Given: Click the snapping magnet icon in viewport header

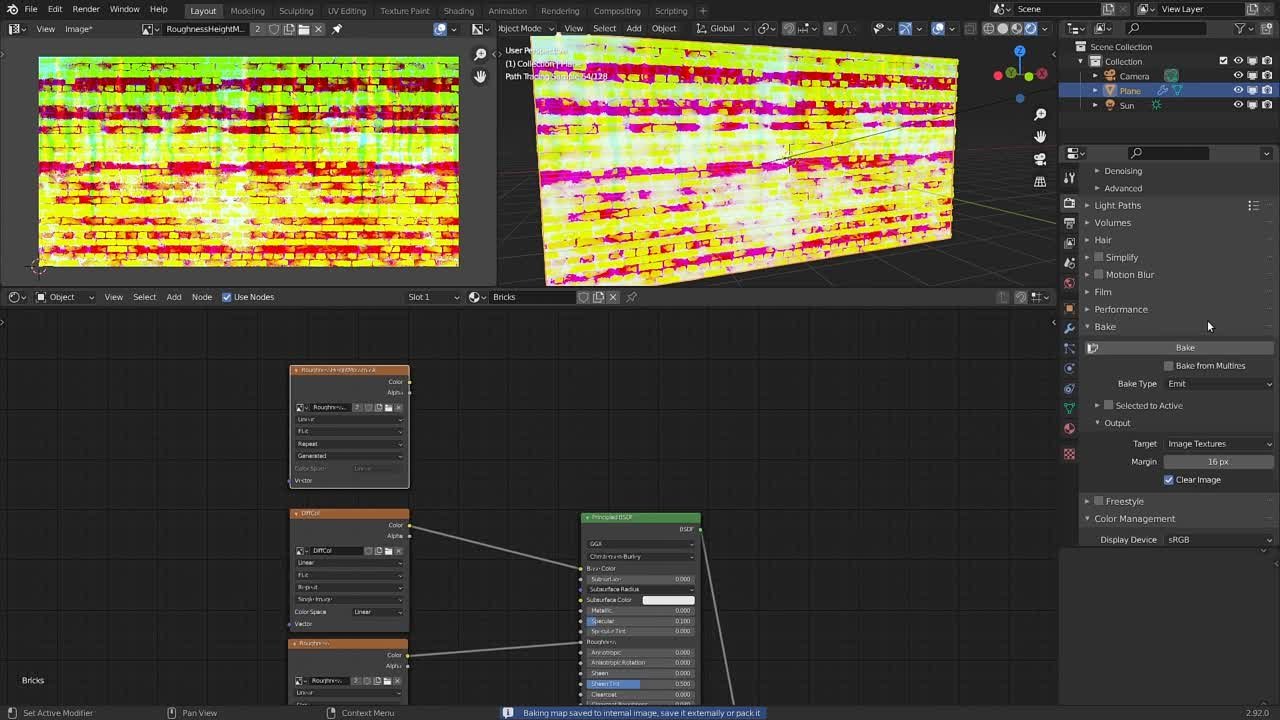Looking at the screenshot, I should [788, 29].
